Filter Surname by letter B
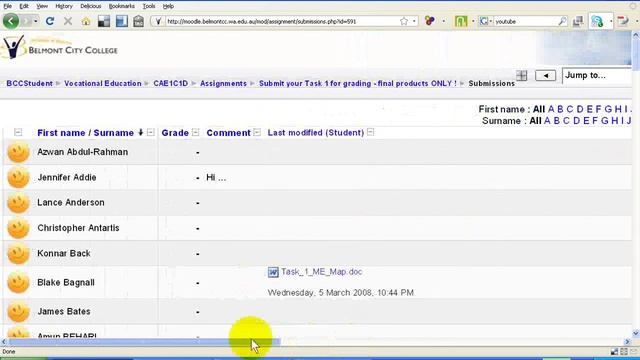640x360 pixels. pyautogui.click(x=556, y=121)
